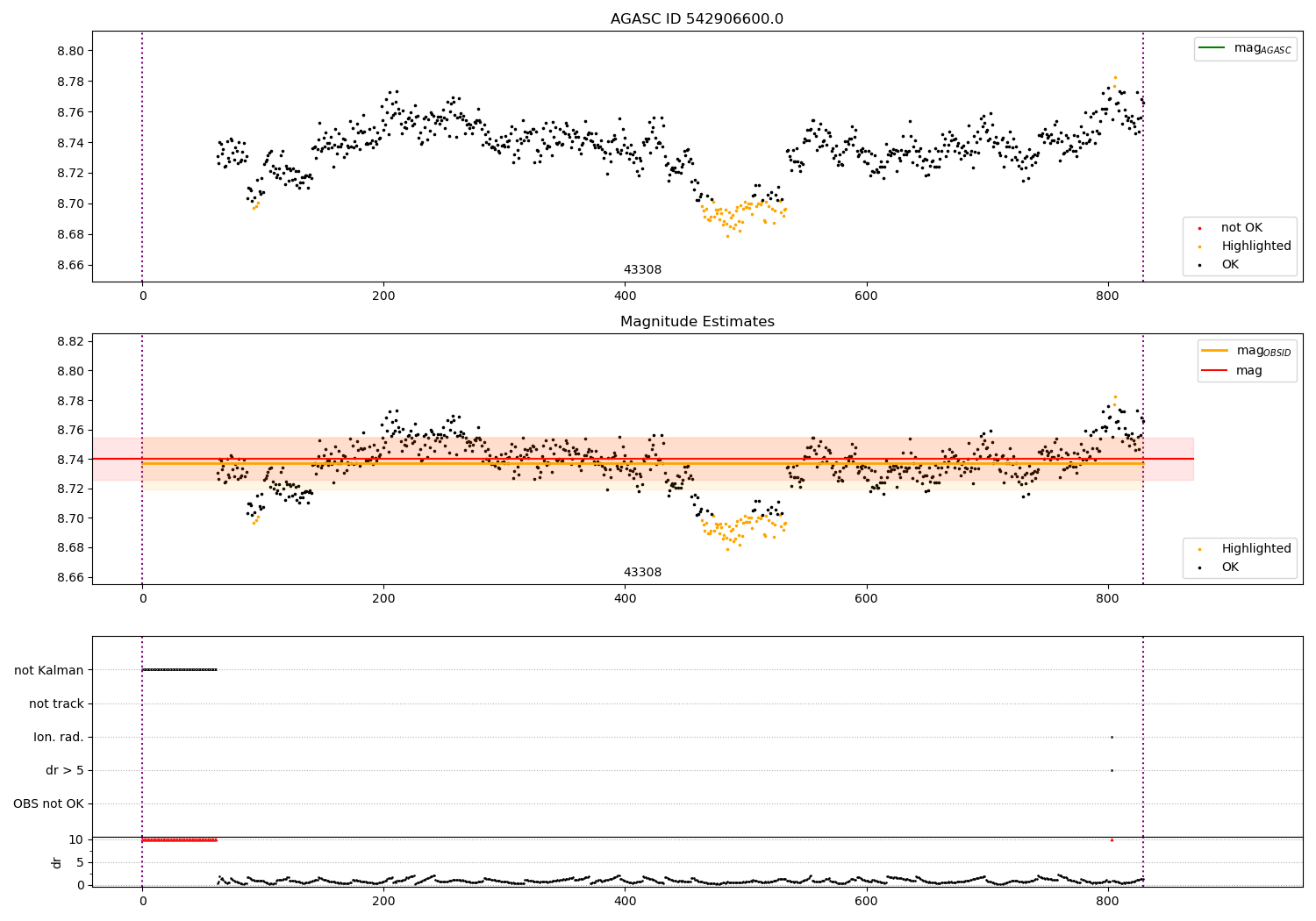This screenshot has height=921, width=1316.
Task: Click the green mag AGASC legend line
Action: pos(1212,48)
